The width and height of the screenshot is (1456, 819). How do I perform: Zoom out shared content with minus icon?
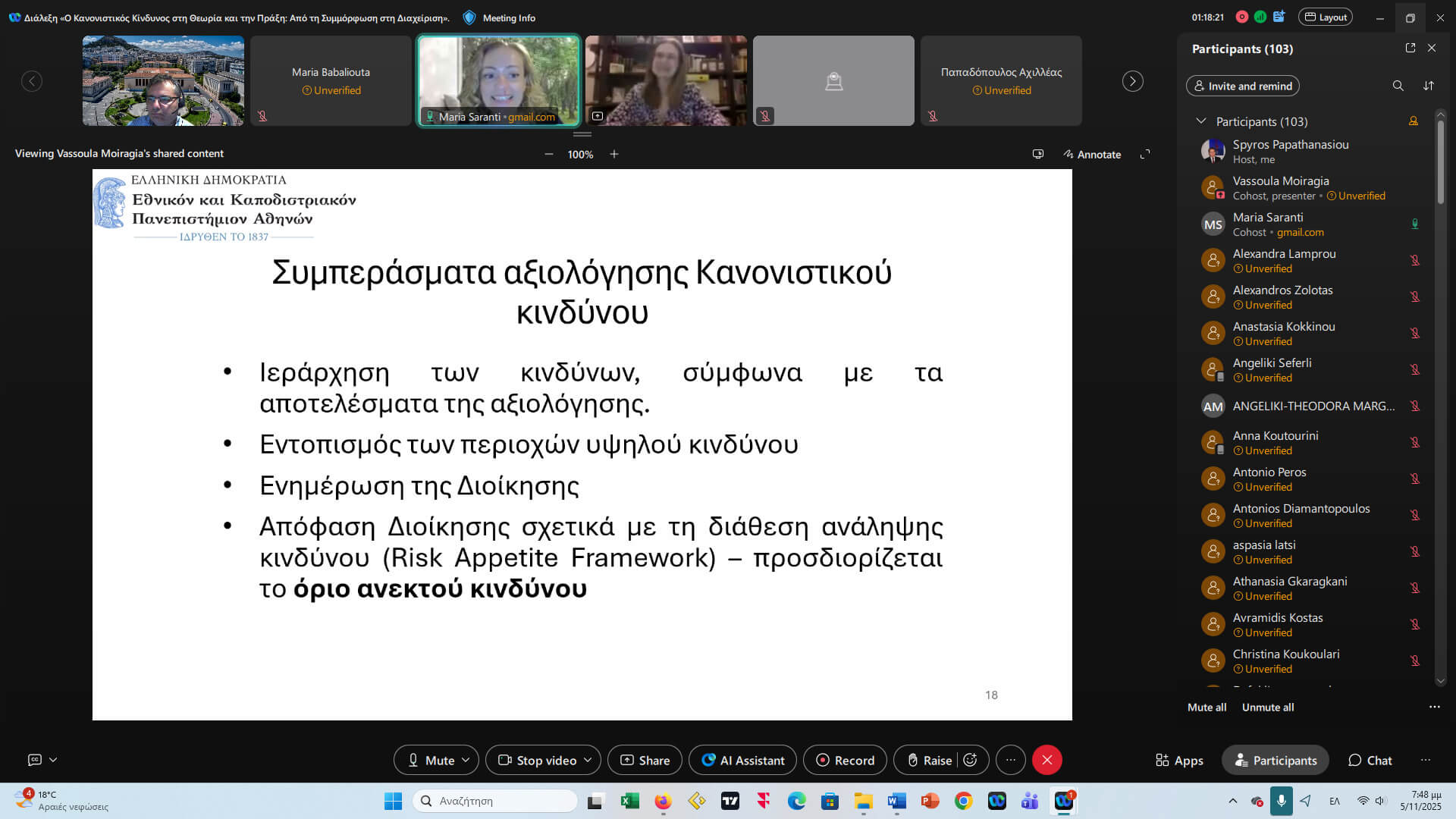click(549, 154)
